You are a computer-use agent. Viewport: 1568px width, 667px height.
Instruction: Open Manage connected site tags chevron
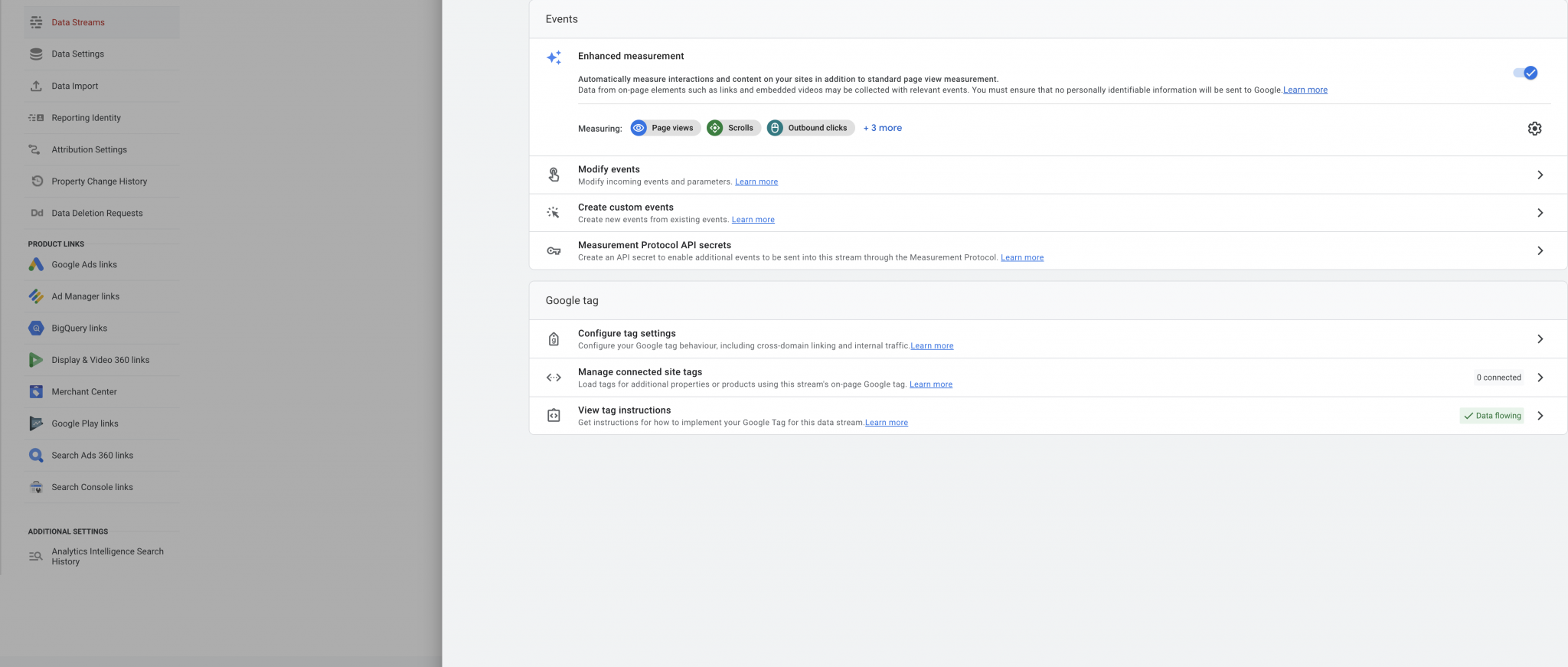pyautogui.click(x=1540, y=378)
